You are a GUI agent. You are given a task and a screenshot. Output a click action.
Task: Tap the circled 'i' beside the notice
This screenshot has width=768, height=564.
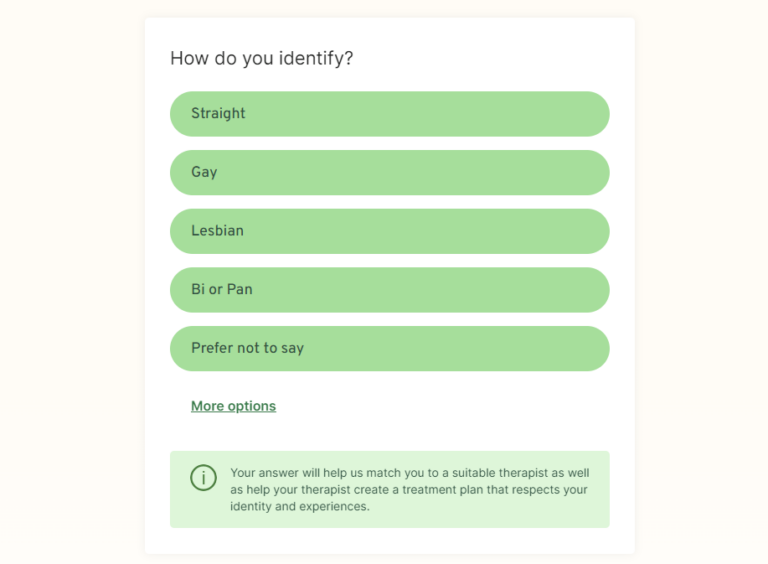203,478
